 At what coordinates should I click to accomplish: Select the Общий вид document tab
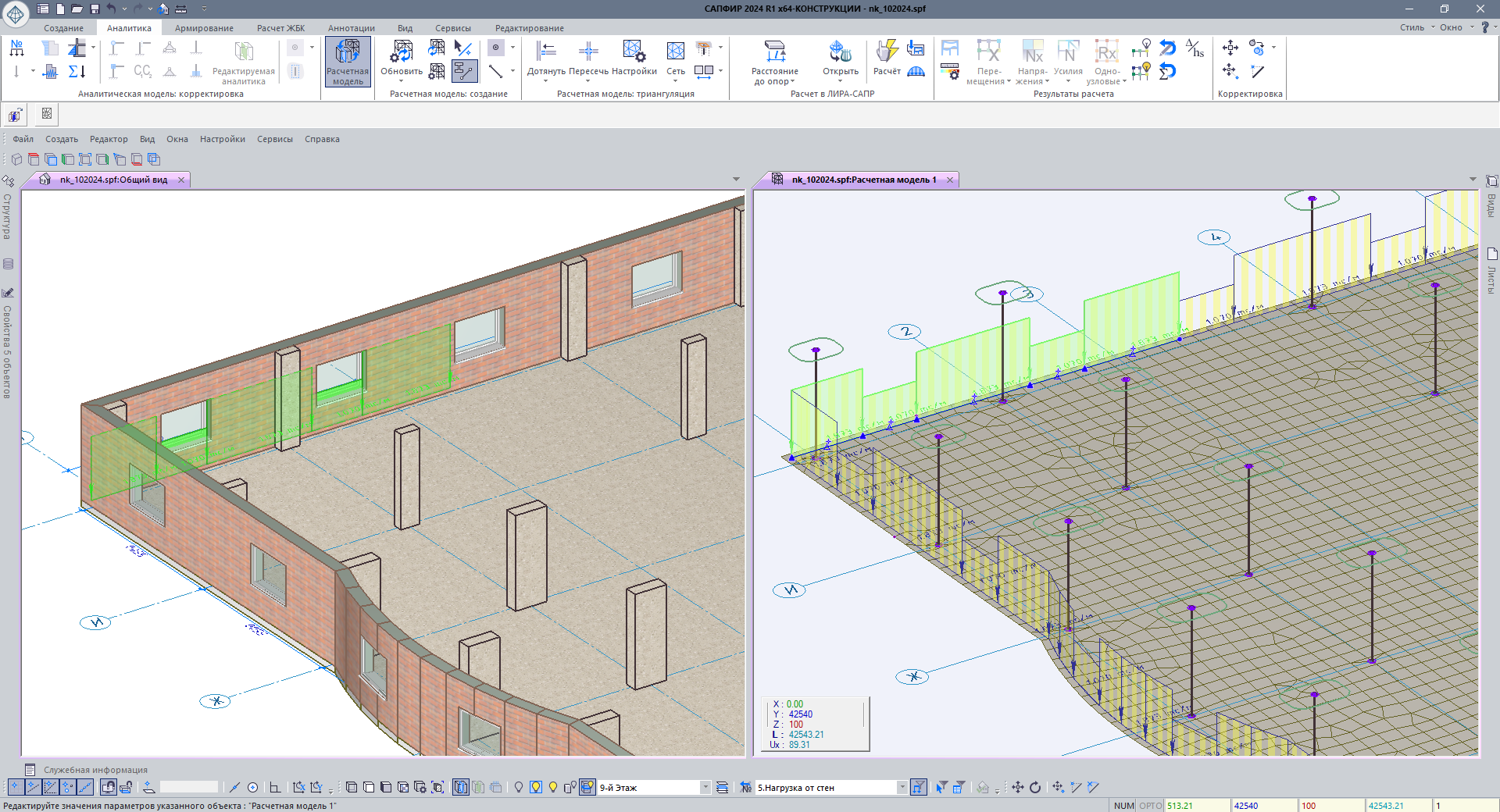(x=113, y=180)
